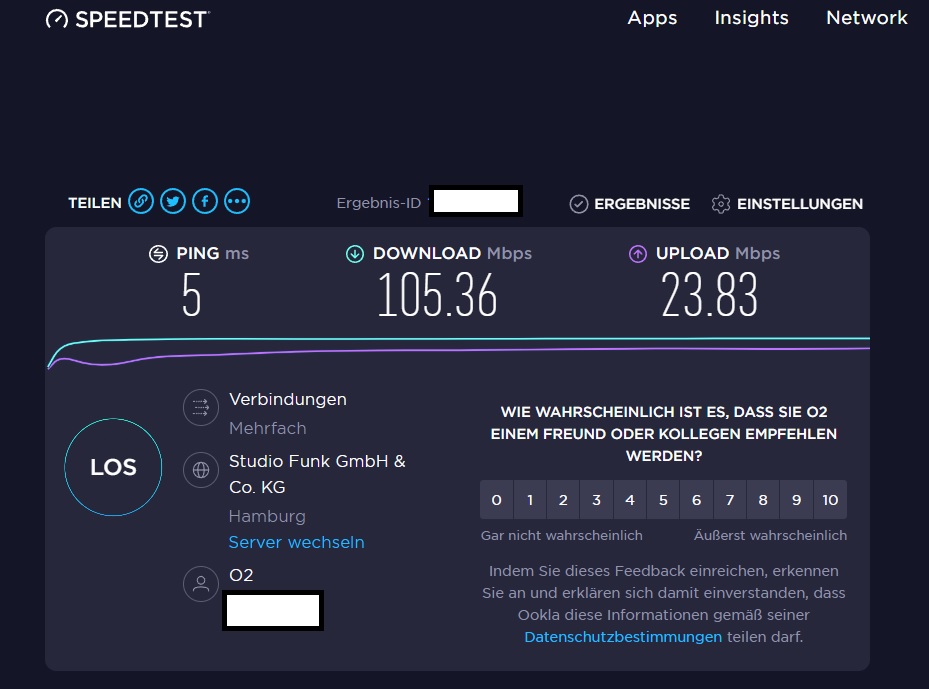Open ERGEBNISSE results history
This screenshot has height=689, width=929.
[642, 204]
